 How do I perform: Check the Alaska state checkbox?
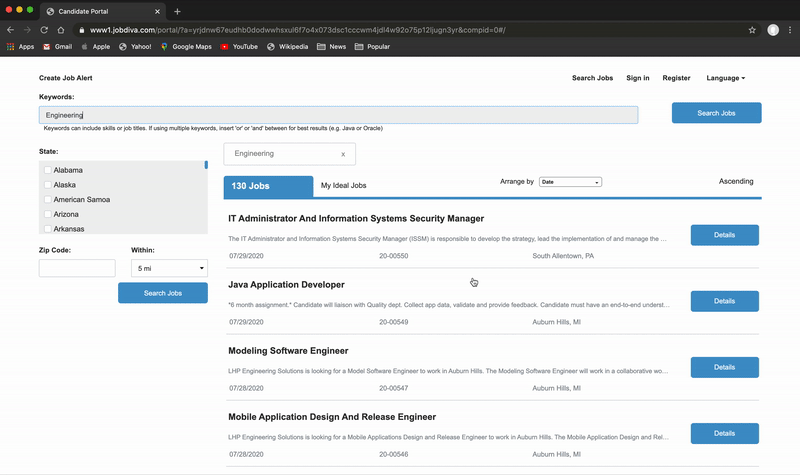pyautogui.click(x=47, y=185)
